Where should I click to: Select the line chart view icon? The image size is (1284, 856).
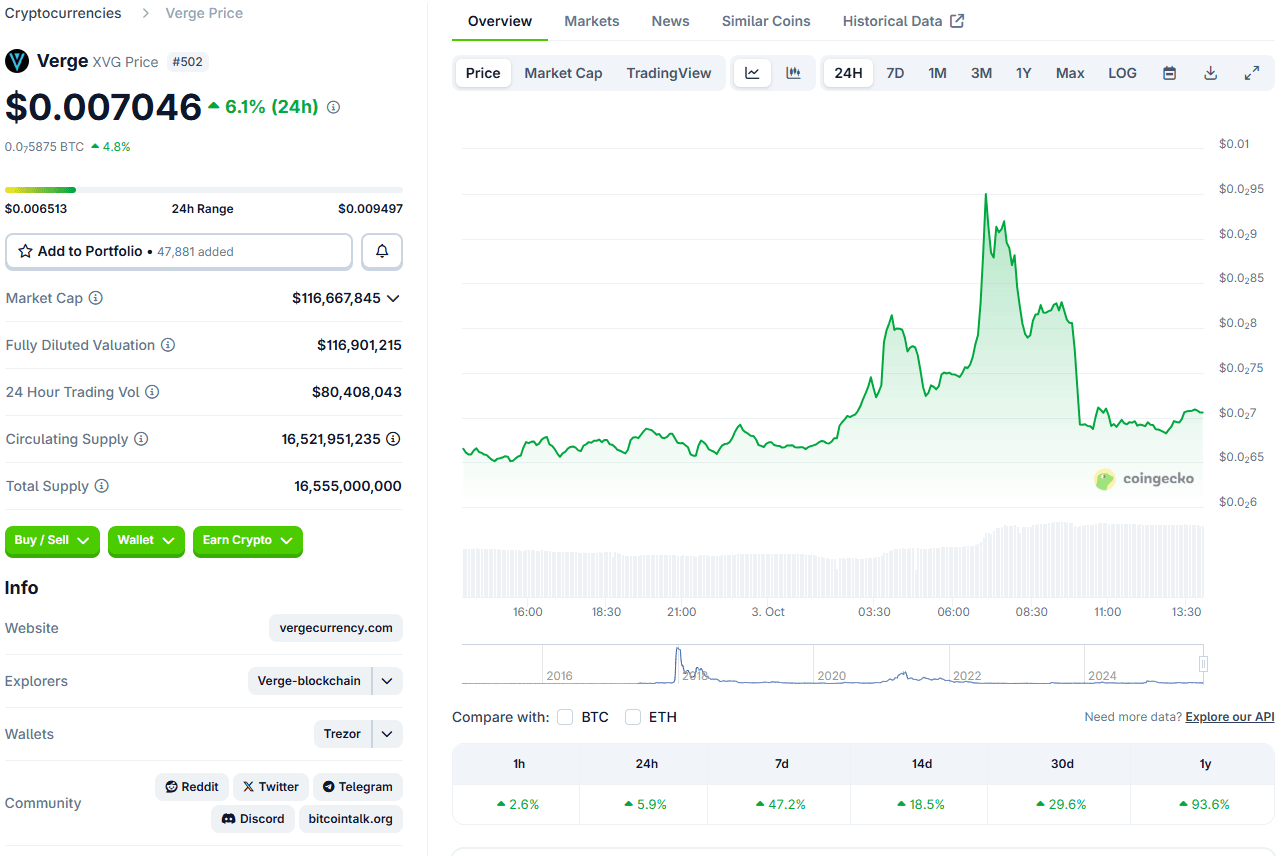pyautogui.click(x=752, y=73)
